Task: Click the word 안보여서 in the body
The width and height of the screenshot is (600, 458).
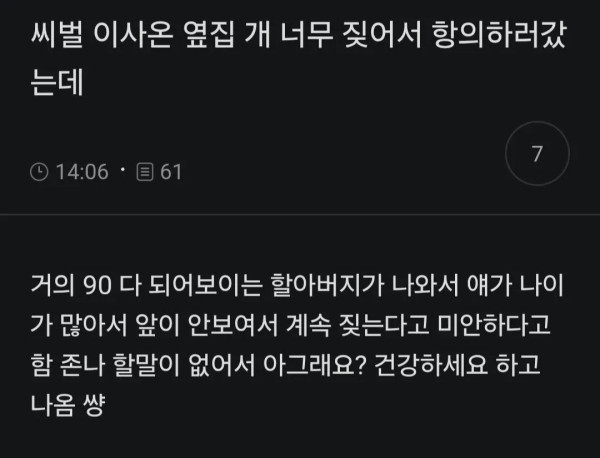Action: pos(233,325)
